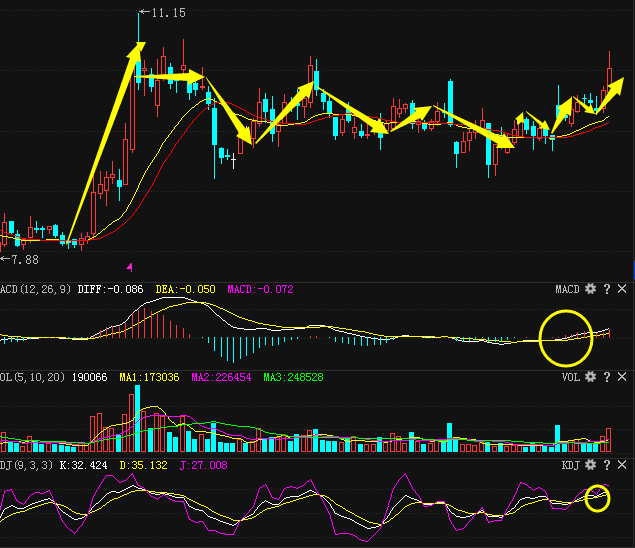Screen dimensions: 635x548
Task: Click the MACD (12,26,9) parameters label
Action: click(x=35, y=289)
